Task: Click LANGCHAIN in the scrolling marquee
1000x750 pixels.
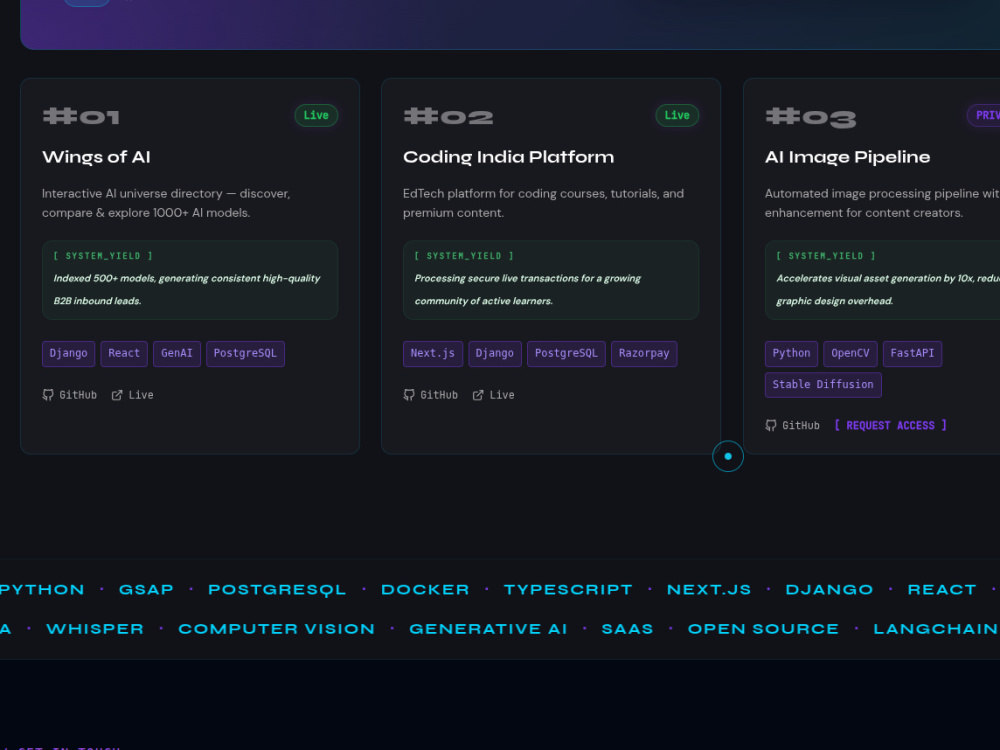Action: [936, 629]
